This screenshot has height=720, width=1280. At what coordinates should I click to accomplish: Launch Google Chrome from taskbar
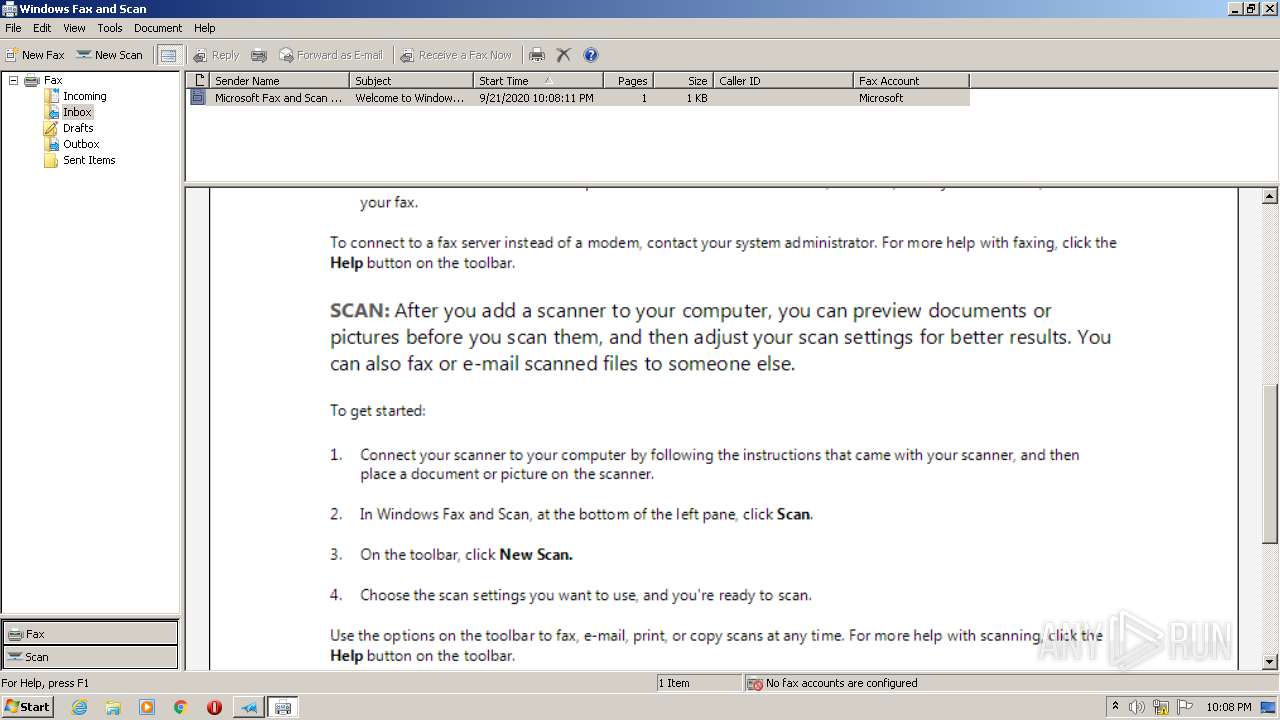(181, 707)
